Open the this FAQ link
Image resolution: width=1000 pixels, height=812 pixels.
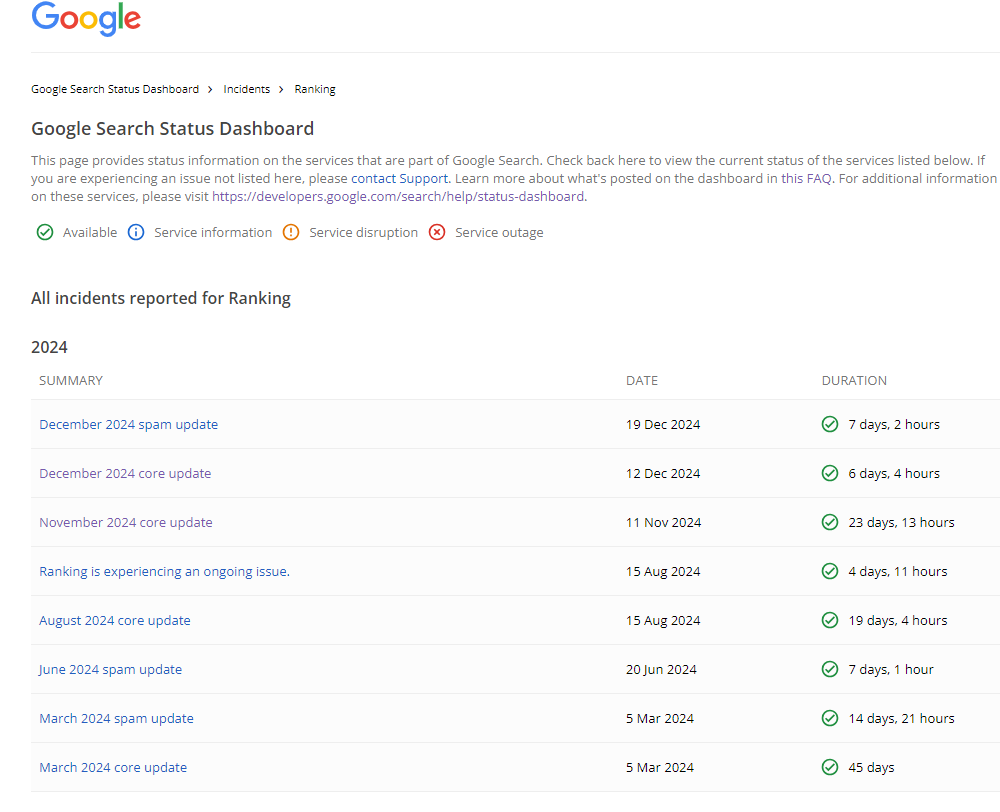coord(807,179)
